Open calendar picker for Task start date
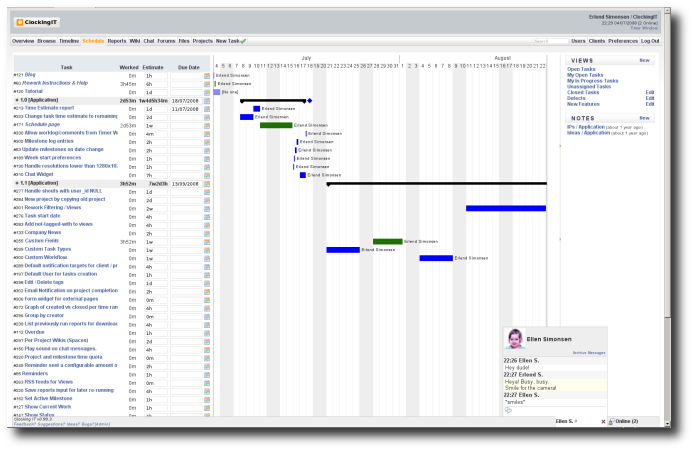Image resolution: width=694 pixels, height=451 pixels. click(x=207, y=217)
